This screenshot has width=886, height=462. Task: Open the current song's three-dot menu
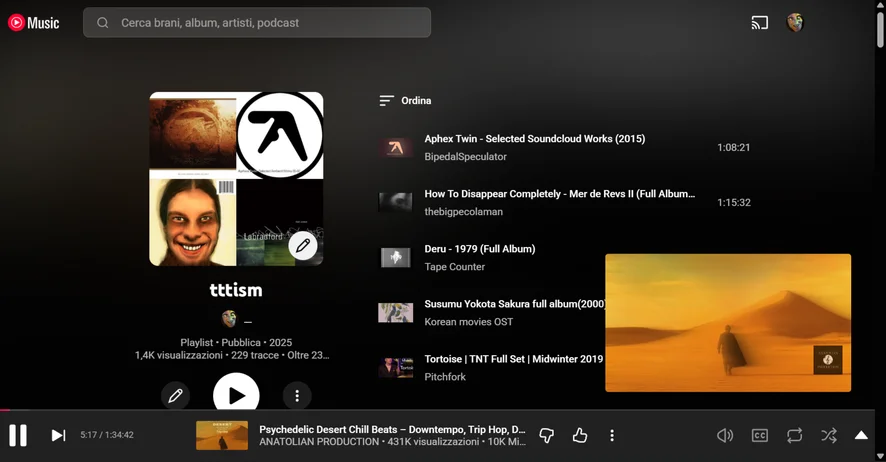tap(612, 436)
